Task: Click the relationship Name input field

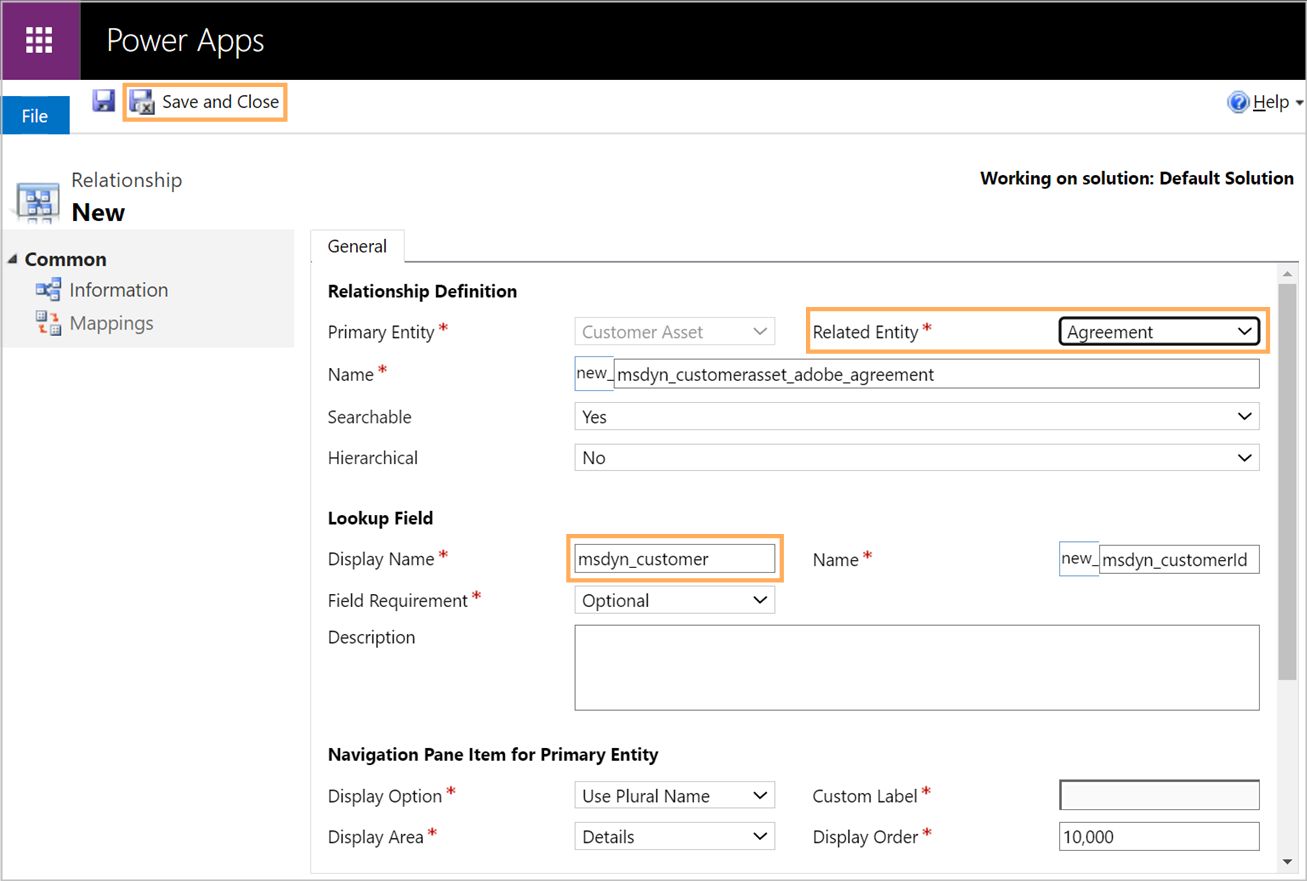Action: 936,374
